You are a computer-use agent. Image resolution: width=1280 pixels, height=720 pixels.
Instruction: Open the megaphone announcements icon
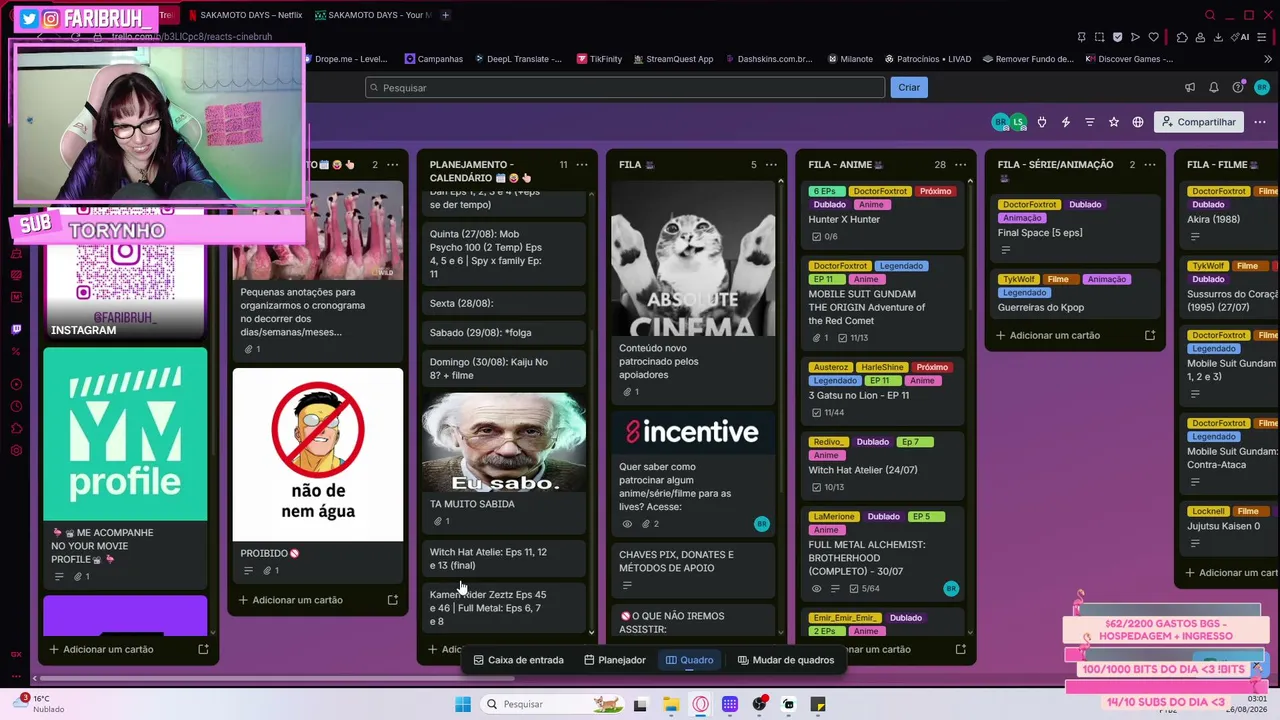(1190, 88)
